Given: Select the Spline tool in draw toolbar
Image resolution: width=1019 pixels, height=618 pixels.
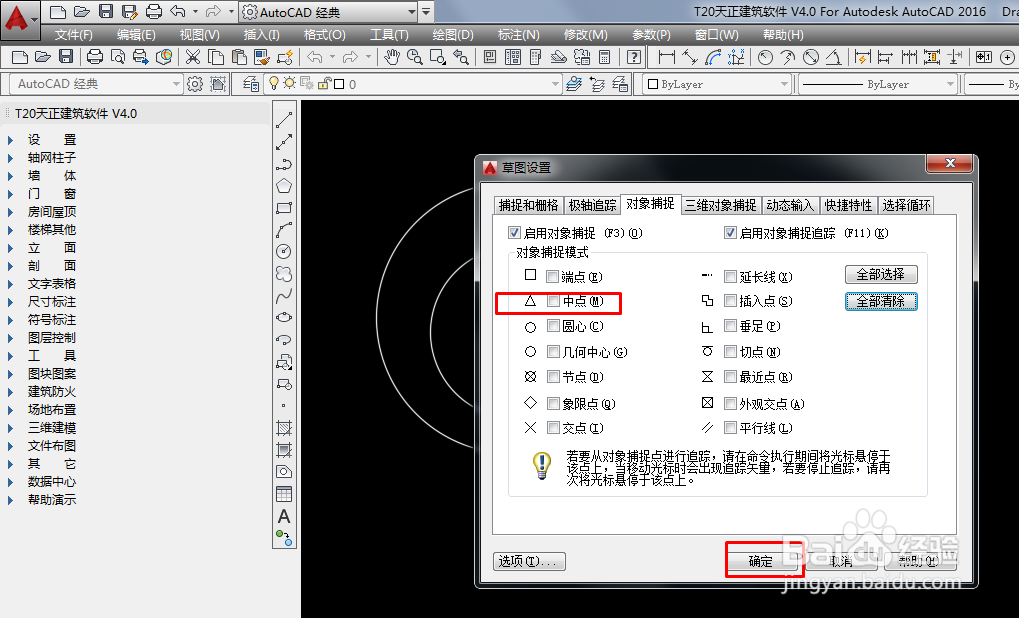Looking at the screenshot, I should [284, 296].
